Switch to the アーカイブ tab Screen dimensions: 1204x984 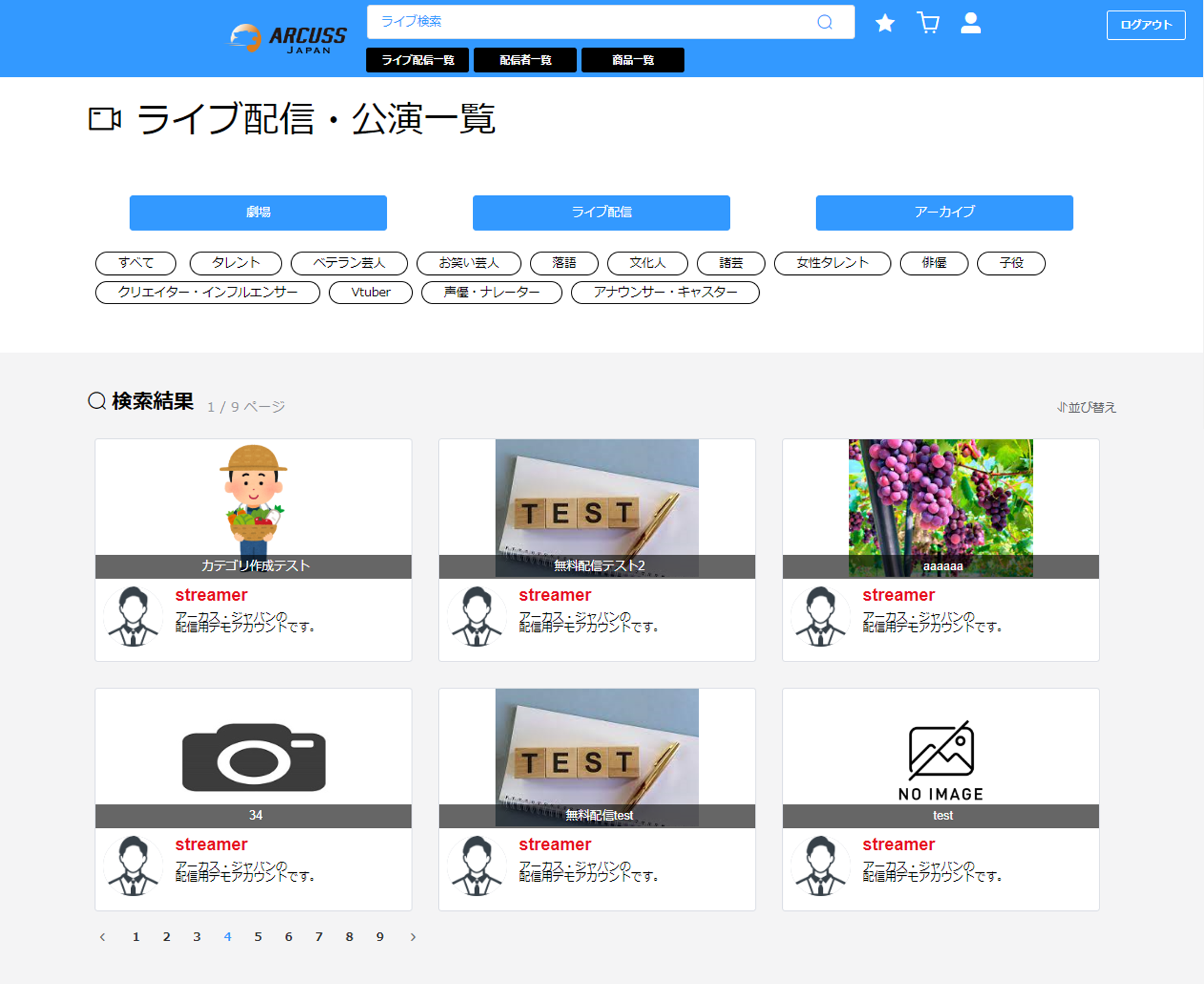[944, 212]
